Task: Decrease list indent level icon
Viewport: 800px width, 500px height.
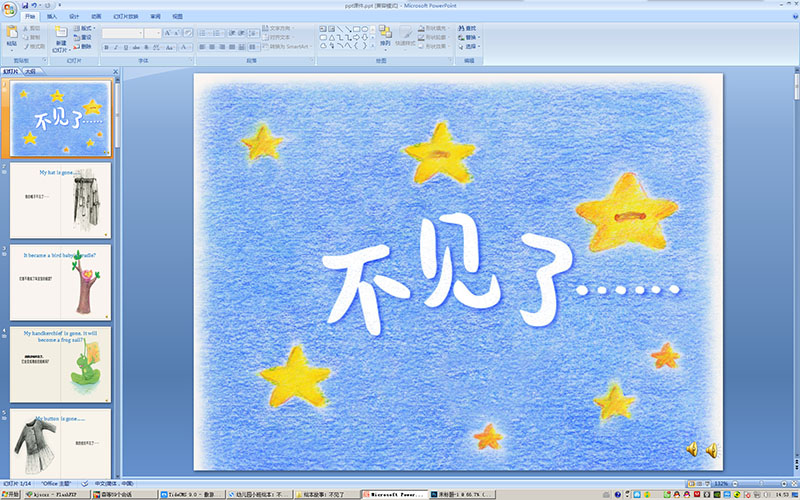Action: [x=232, y=33]
